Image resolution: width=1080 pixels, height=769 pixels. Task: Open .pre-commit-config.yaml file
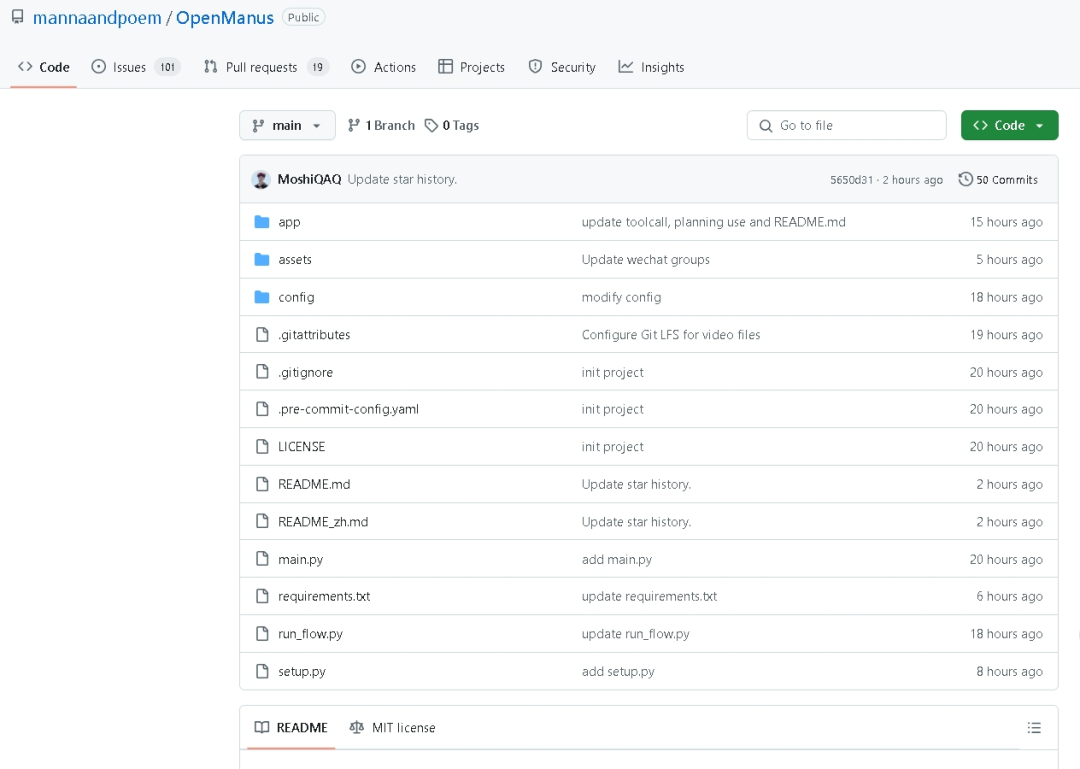[x=349, y=409]
